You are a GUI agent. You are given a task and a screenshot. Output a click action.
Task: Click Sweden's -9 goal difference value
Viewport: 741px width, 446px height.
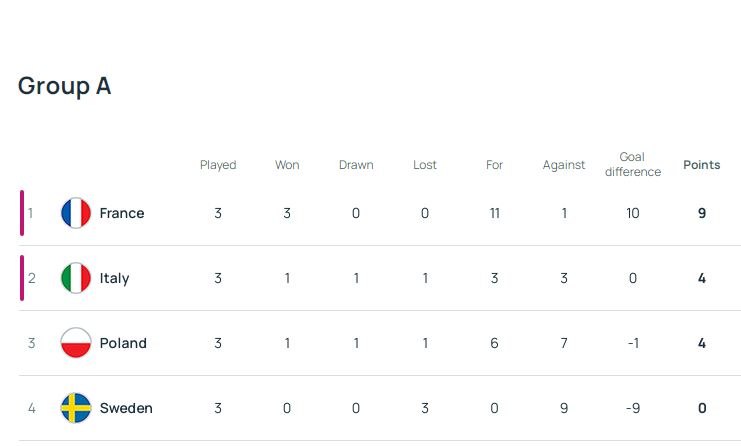click(633, 408)
